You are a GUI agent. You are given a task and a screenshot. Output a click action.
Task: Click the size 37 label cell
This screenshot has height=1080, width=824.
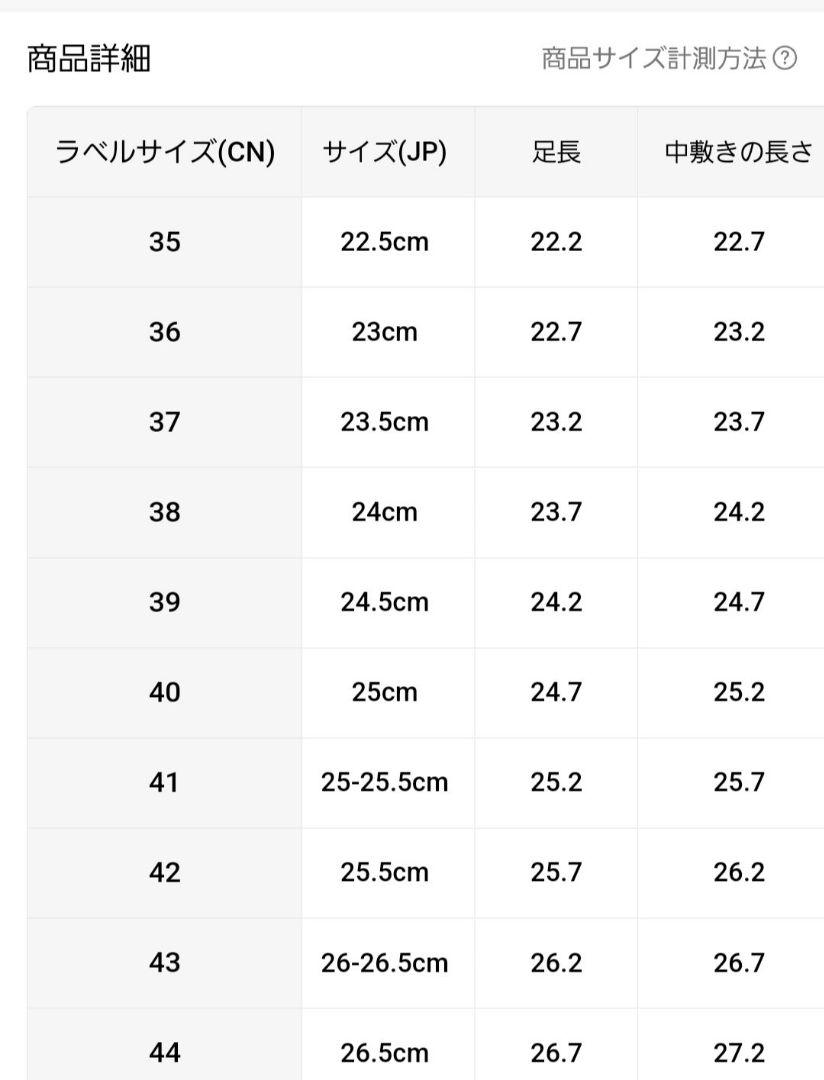[x=165, y=422]
